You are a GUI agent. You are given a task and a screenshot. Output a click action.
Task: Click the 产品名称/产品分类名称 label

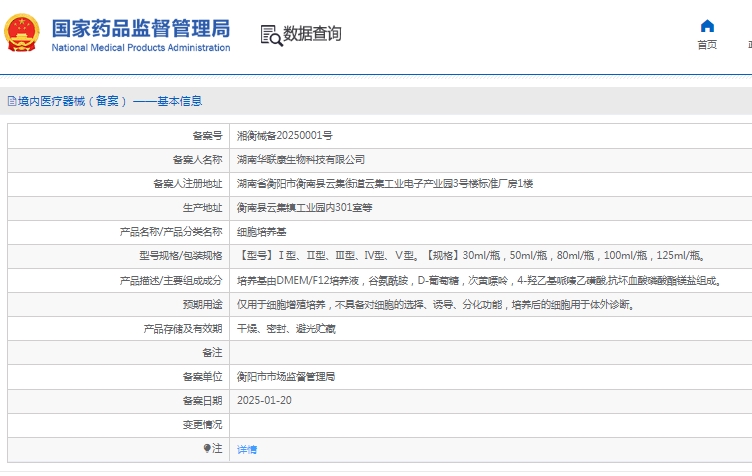pos(171,232)
